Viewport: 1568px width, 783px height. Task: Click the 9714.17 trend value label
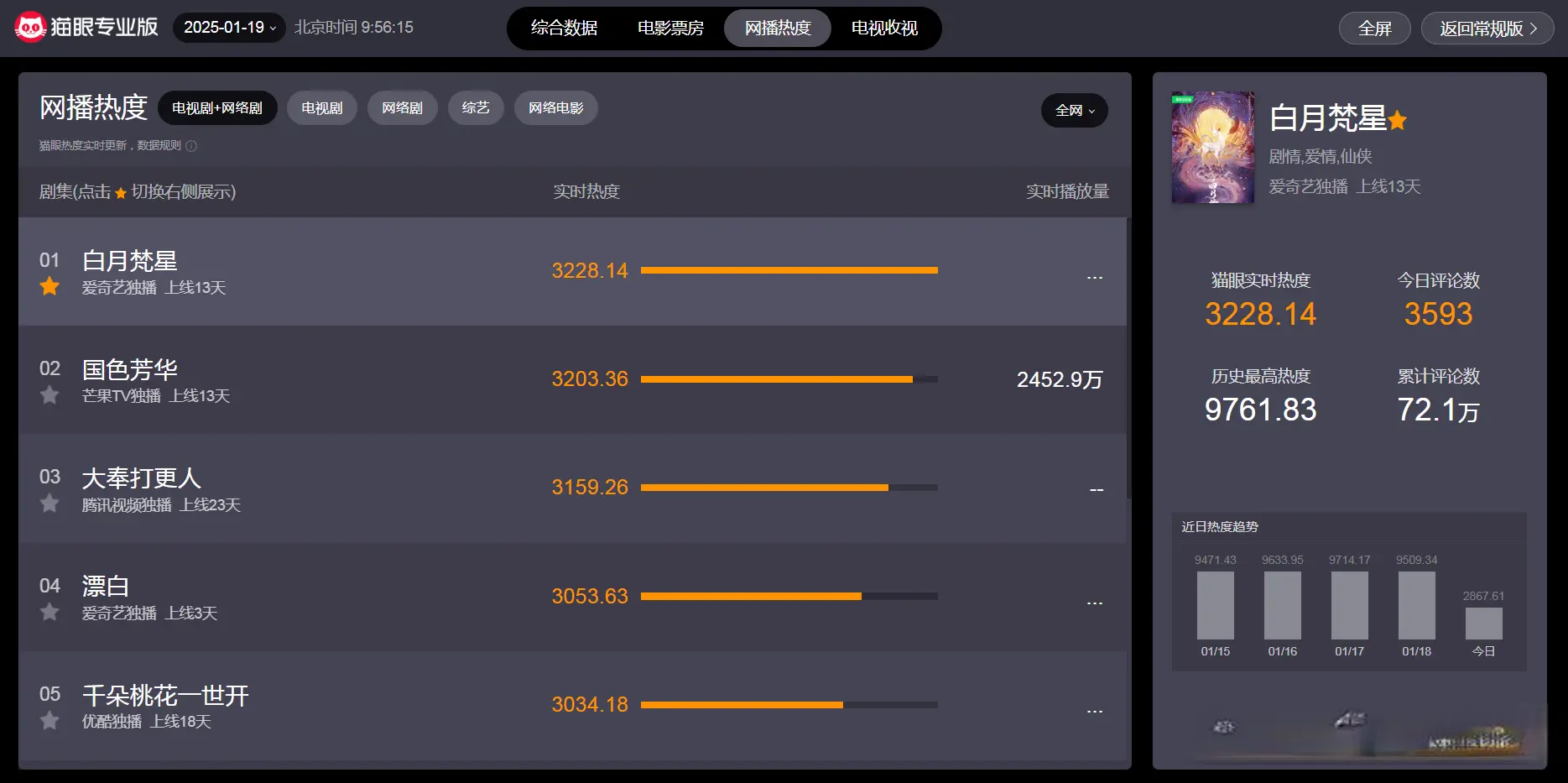(1349, 560)
